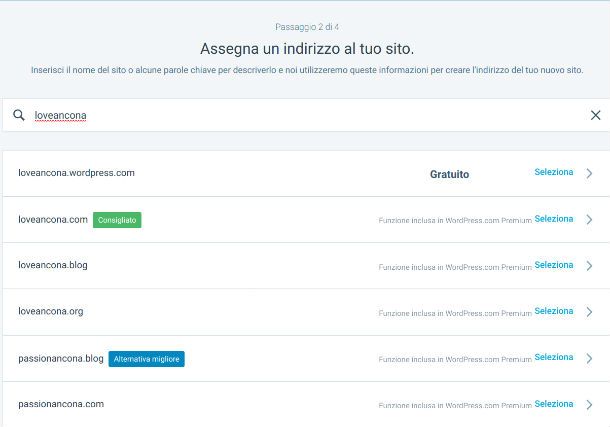
Task: Click the loveancona.blog domain name
Action: pyautogui.click(x=53, y=265)
